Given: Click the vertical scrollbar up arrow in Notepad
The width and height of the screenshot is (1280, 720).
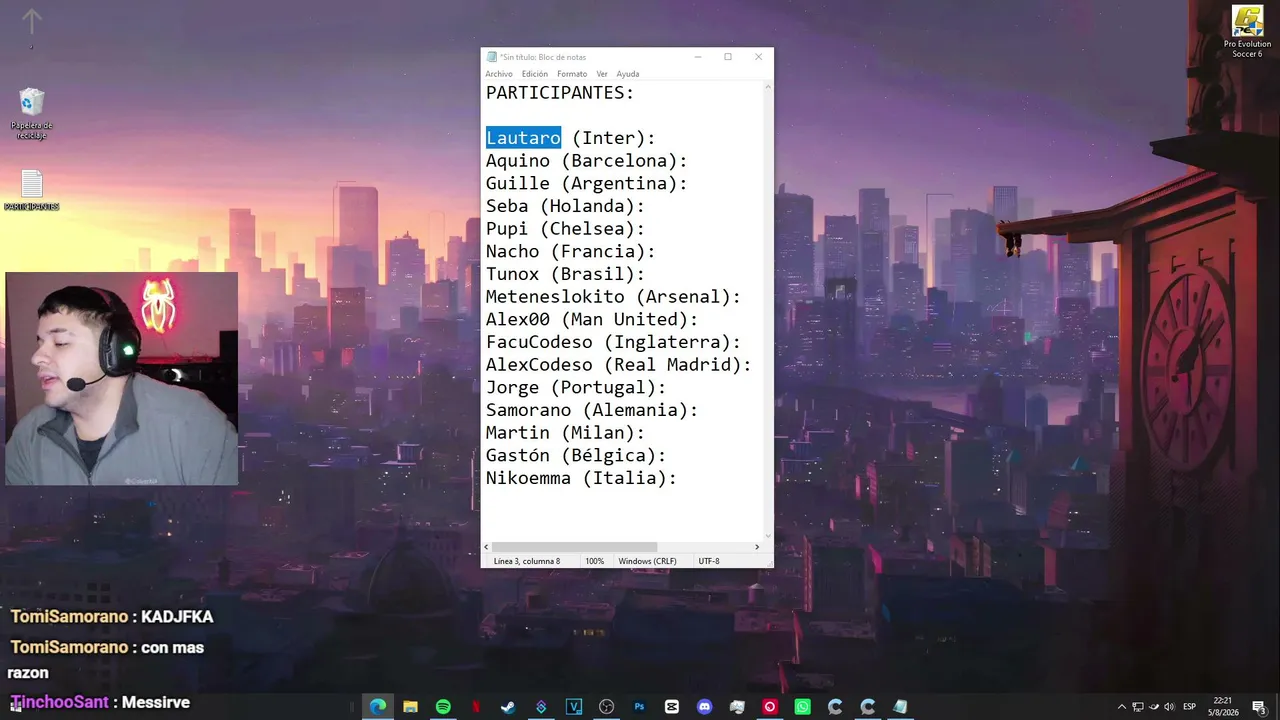Looking at the screenshot, I should 768,87.
